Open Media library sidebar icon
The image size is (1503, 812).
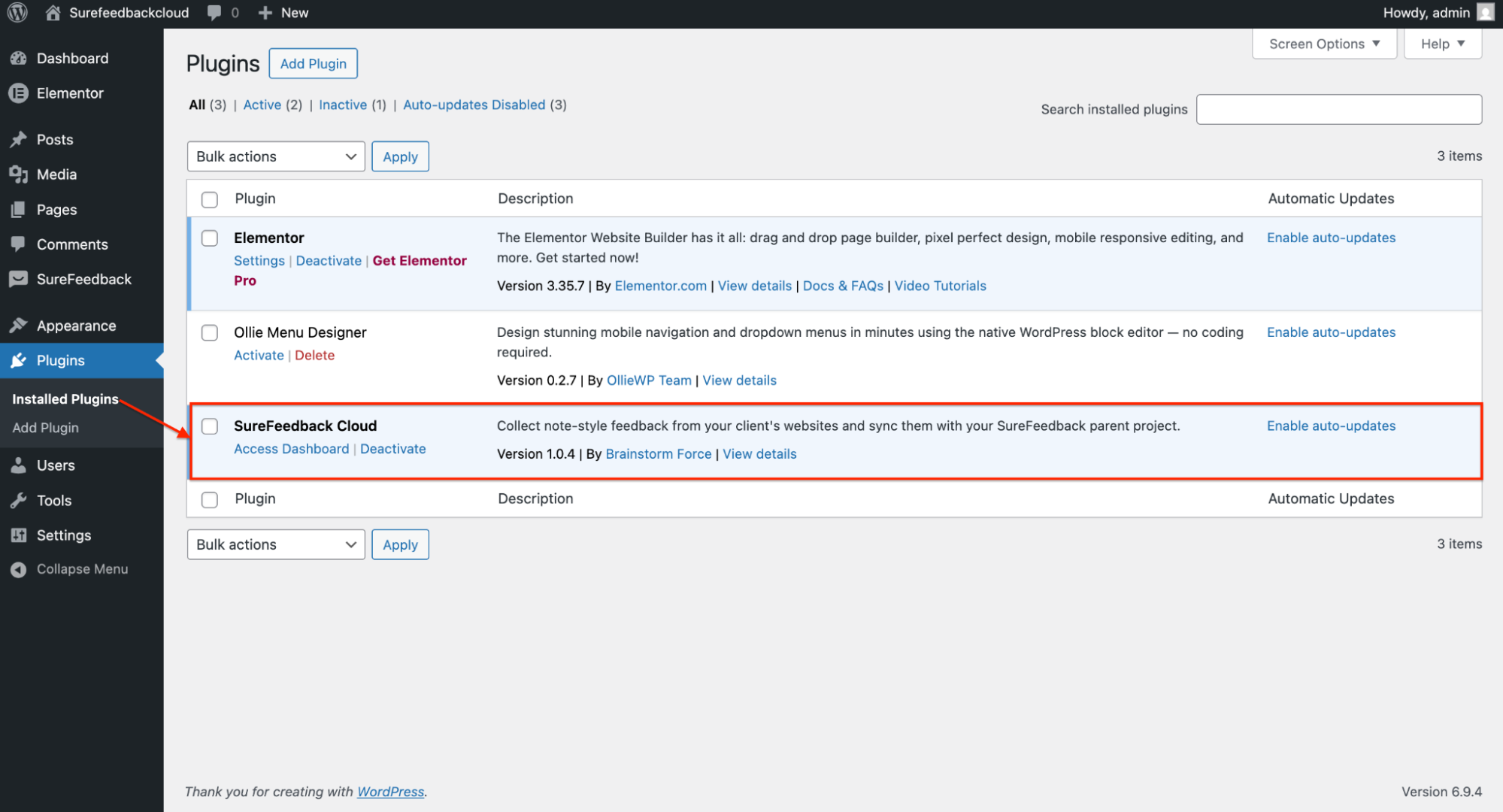click(19, 174)
